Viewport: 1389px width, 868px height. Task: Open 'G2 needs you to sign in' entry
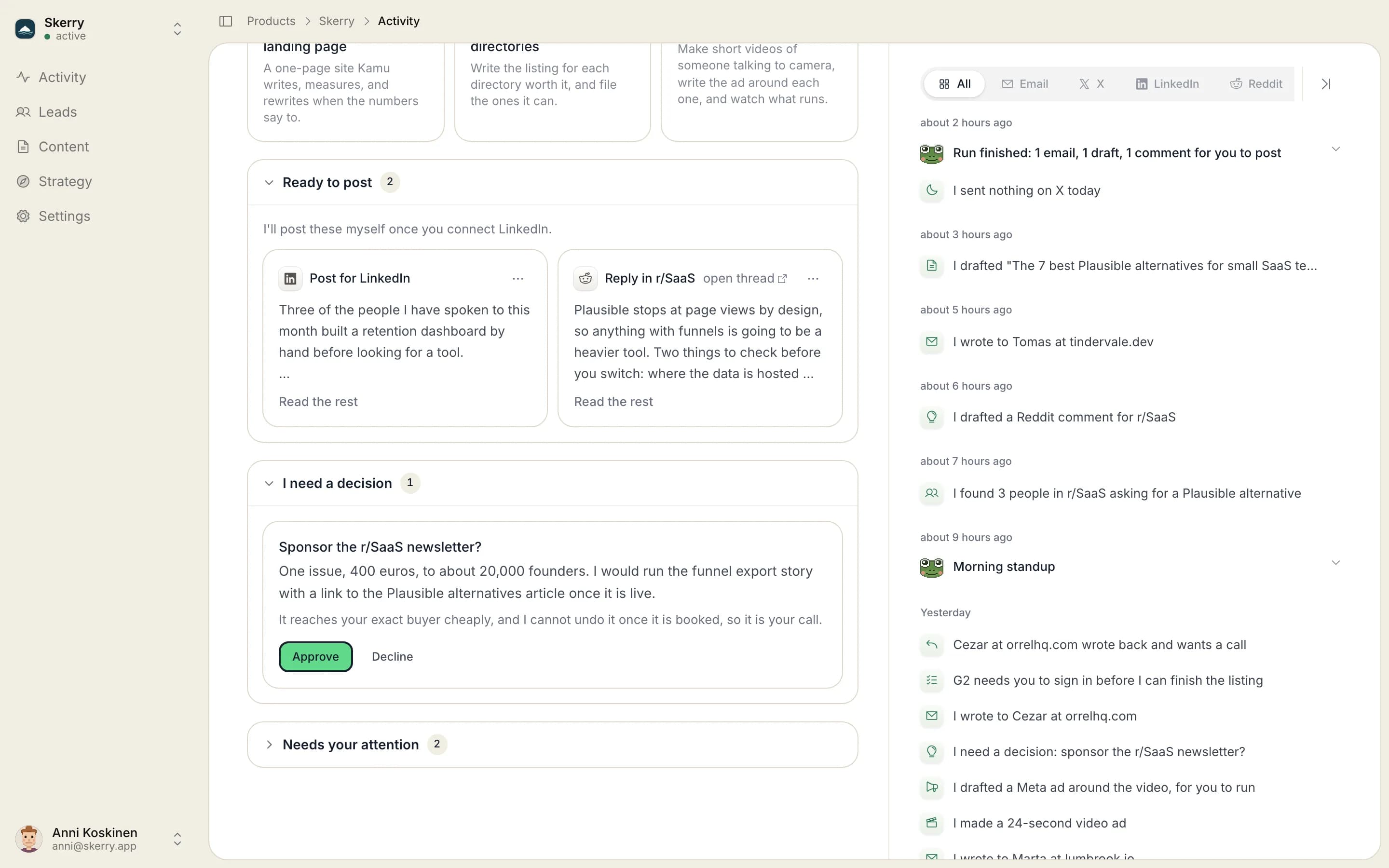click(1108, 680)
